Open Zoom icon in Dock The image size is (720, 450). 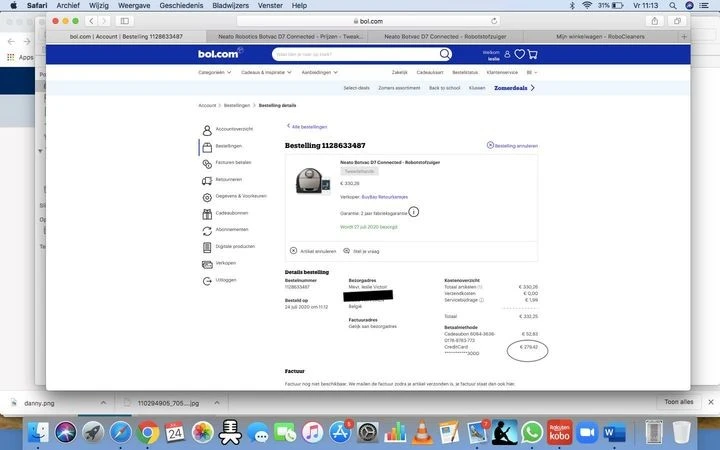point(586,433)
